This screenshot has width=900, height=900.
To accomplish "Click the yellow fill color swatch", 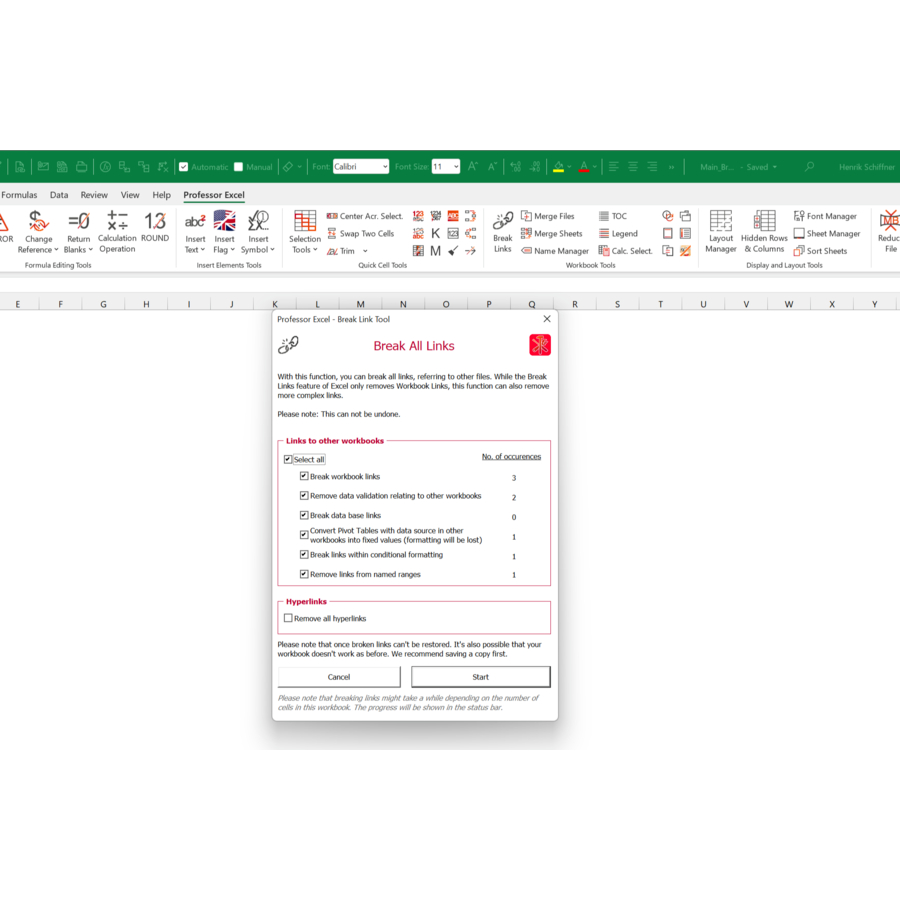I will click(x=558, y=167).
